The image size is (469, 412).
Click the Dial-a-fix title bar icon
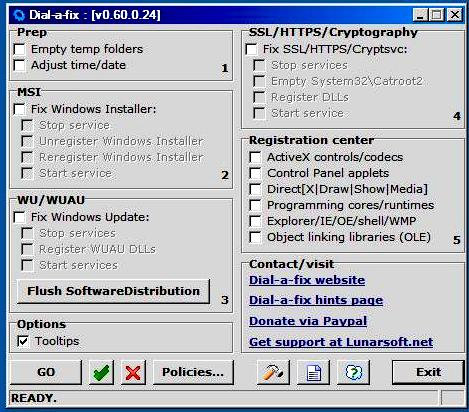click(19, 15)
